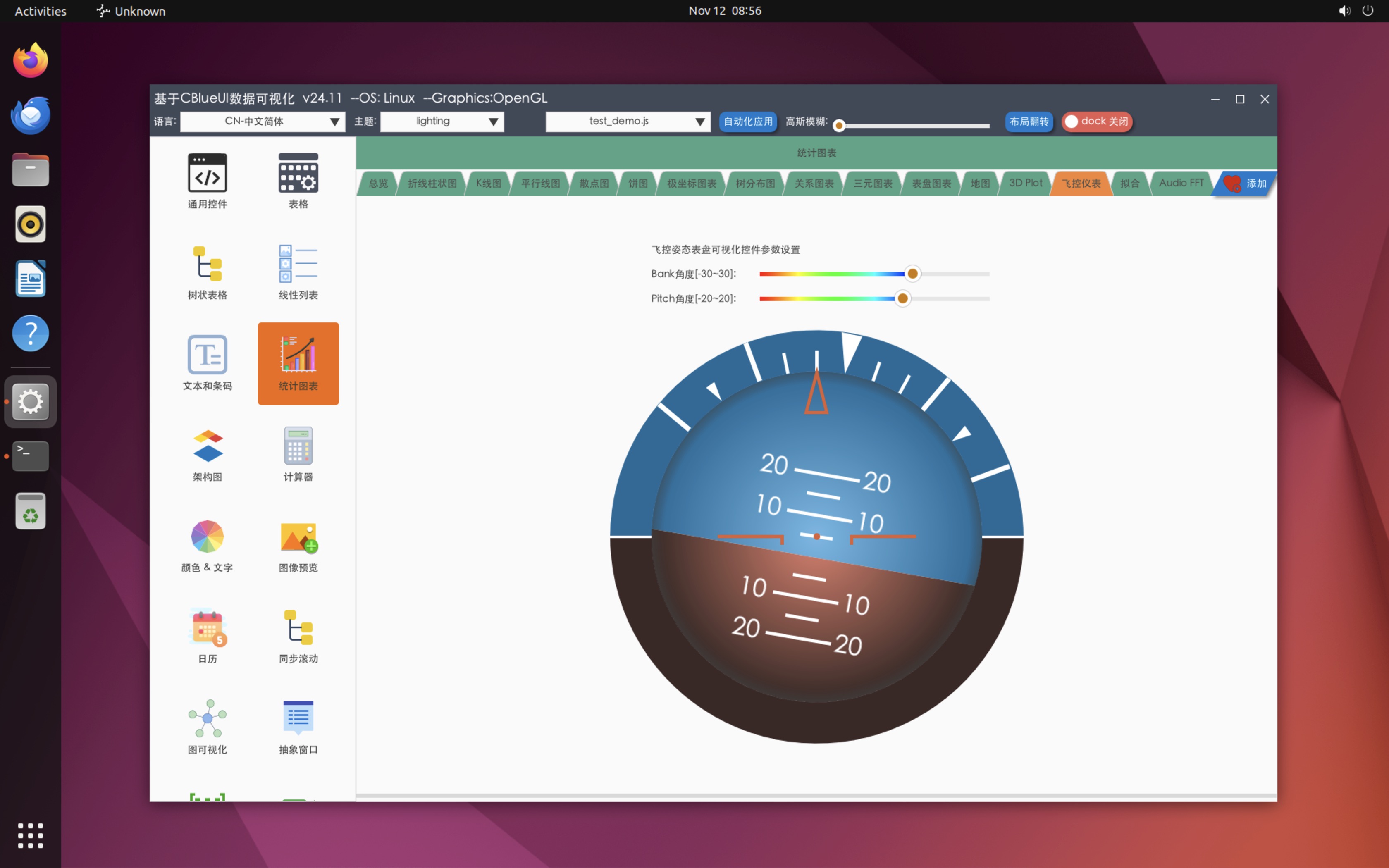Screen dimensions: 1389x868
Task: Open the Terminal from the dock
Action: (x=31, y=456)
